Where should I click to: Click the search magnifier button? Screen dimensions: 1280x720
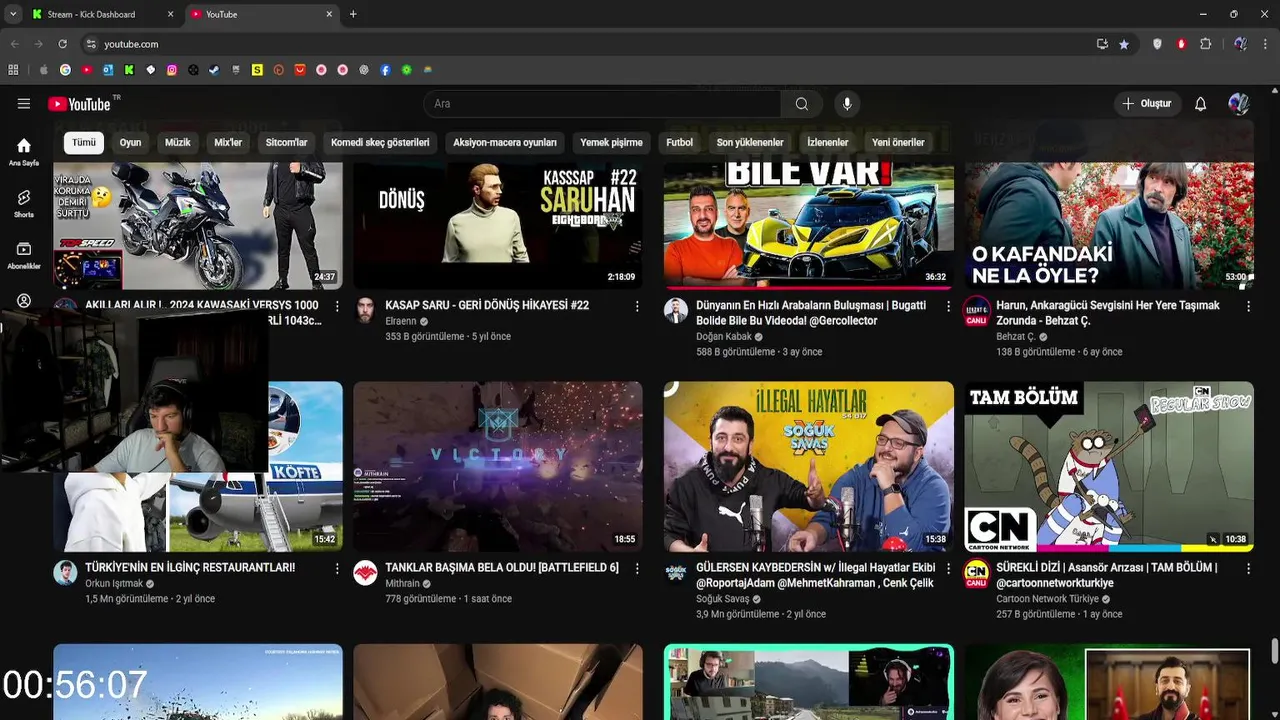pyautogui.click(x=802, y=104)
